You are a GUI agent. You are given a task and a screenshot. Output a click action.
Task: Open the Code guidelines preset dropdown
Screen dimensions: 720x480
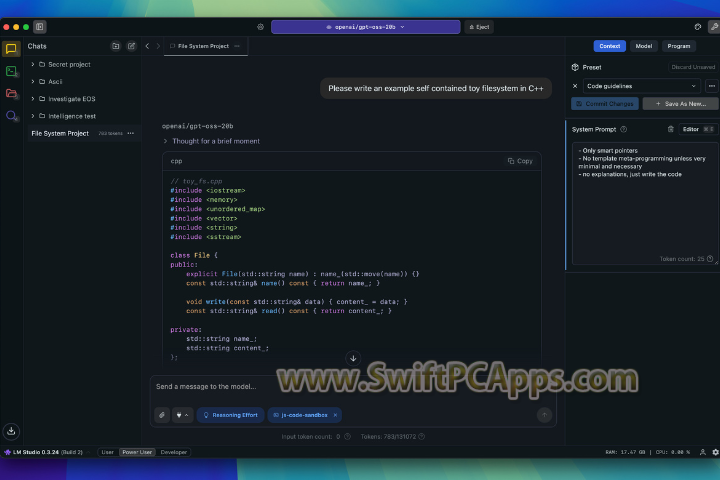[x=641, y=86]
